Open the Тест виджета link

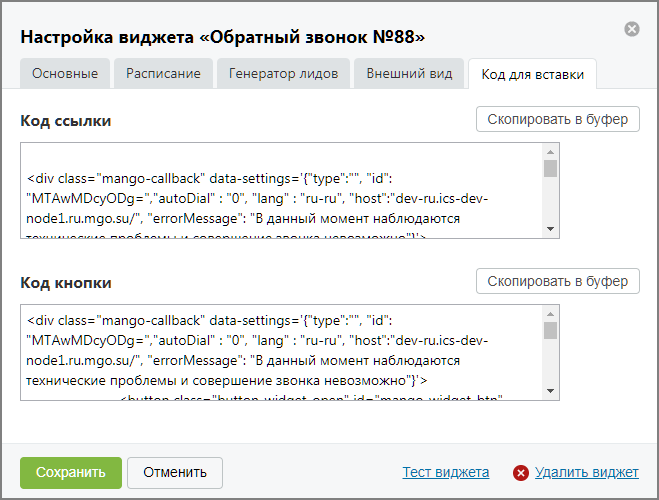[446, 472]
